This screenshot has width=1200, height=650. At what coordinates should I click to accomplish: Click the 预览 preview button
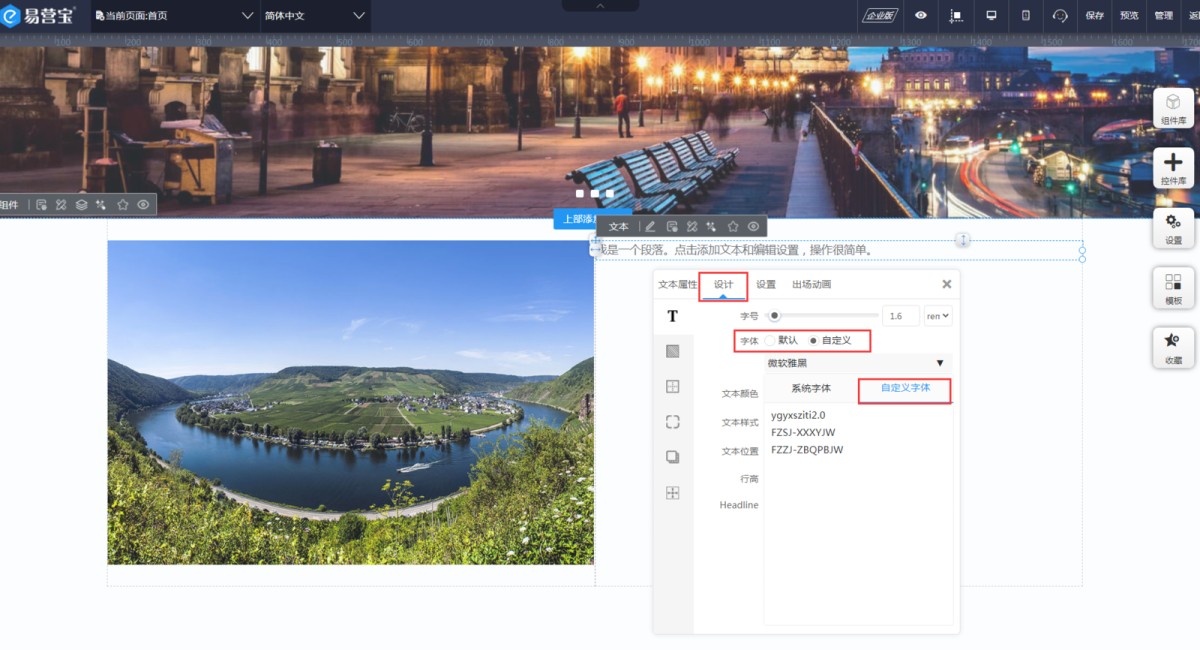[1129, 16]
